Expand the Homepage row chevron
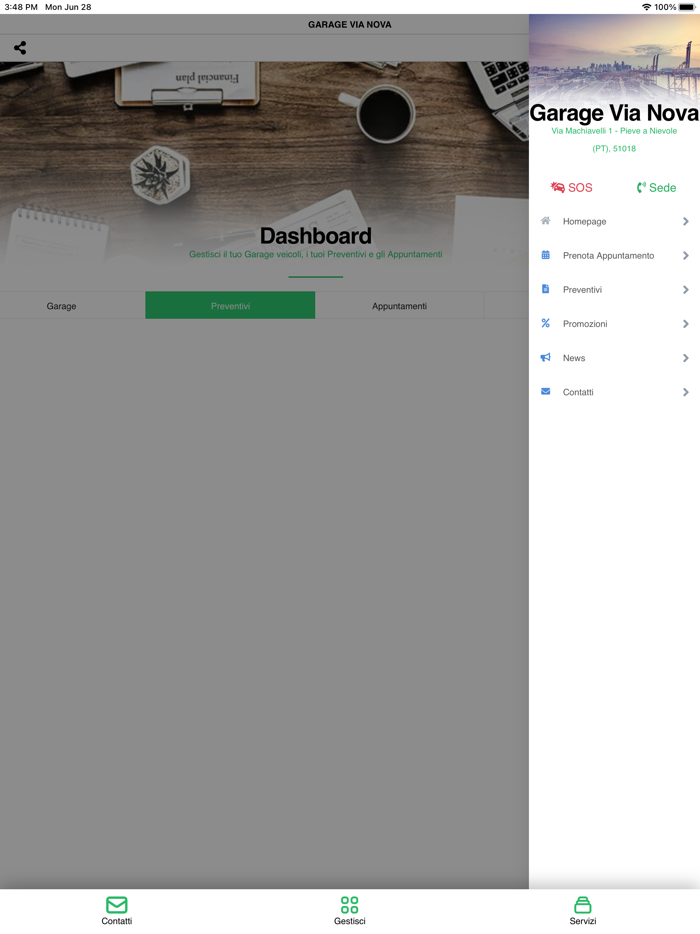This screenshot has height=934, width=700. 686,222
